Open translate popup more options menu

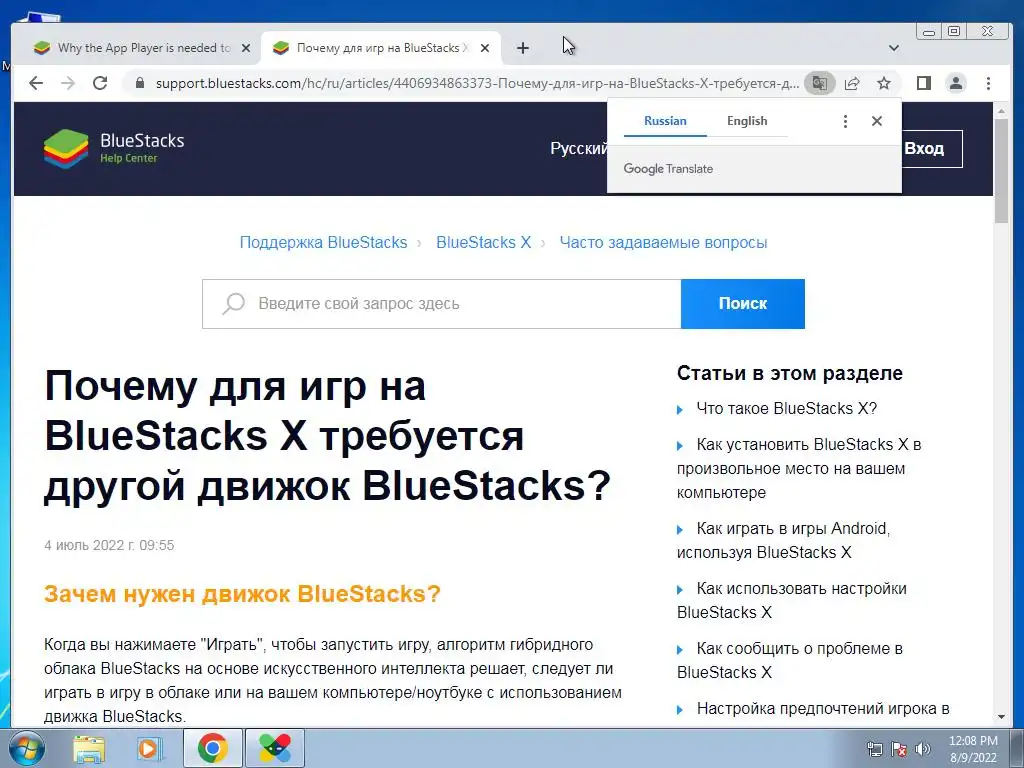[845, 121]
